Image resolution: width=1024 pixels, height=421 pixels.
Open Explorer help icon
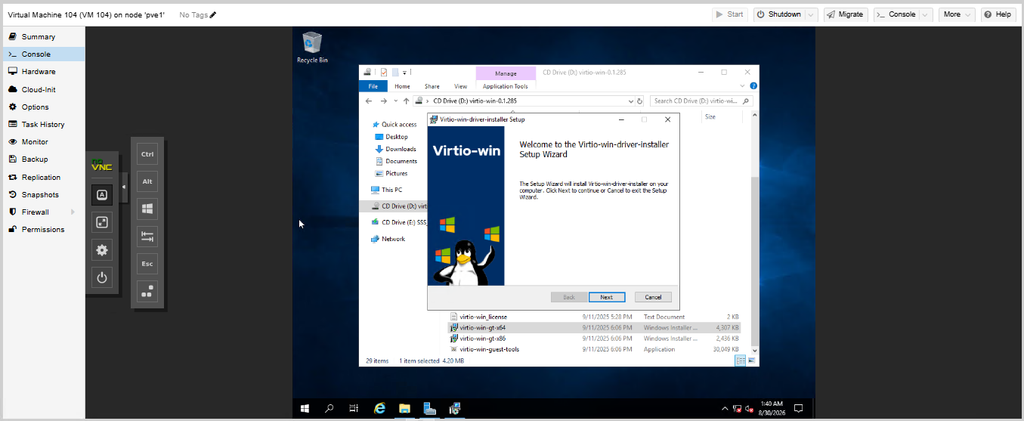[754, 86]
